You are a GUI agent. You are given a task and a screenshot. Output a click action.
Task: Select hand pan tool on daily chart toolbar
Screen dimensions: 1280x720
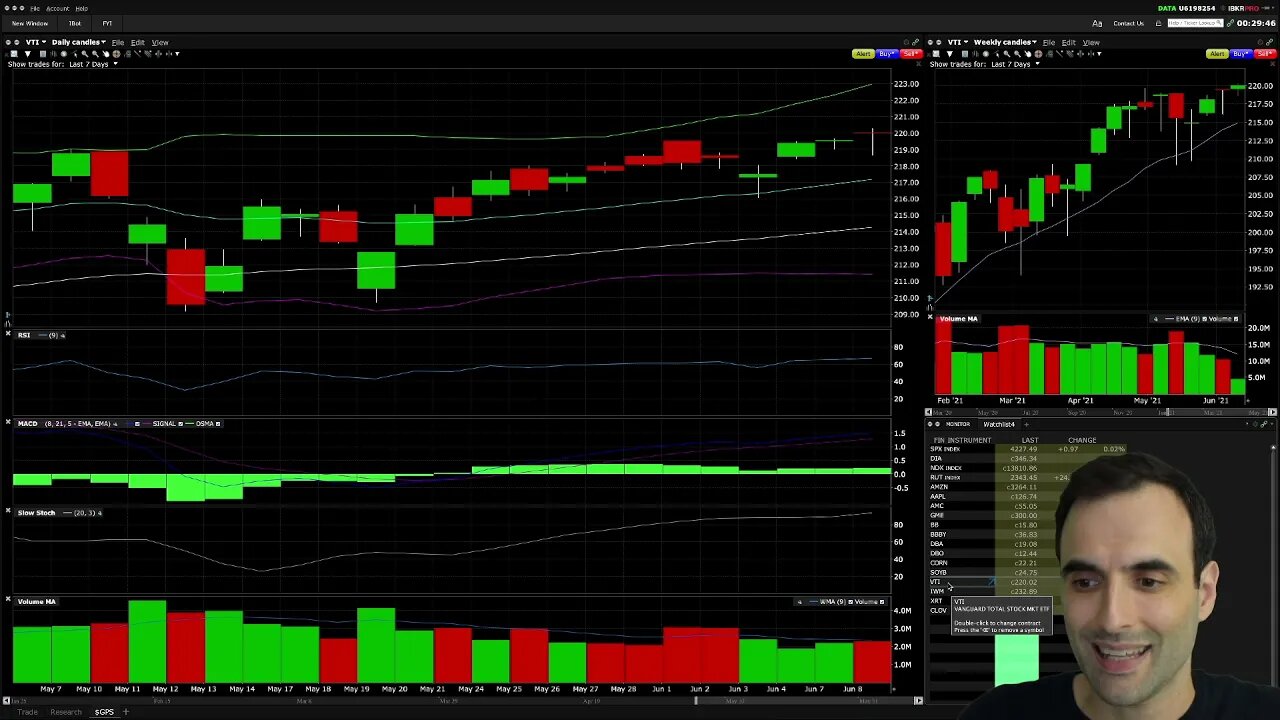point(106,54)
